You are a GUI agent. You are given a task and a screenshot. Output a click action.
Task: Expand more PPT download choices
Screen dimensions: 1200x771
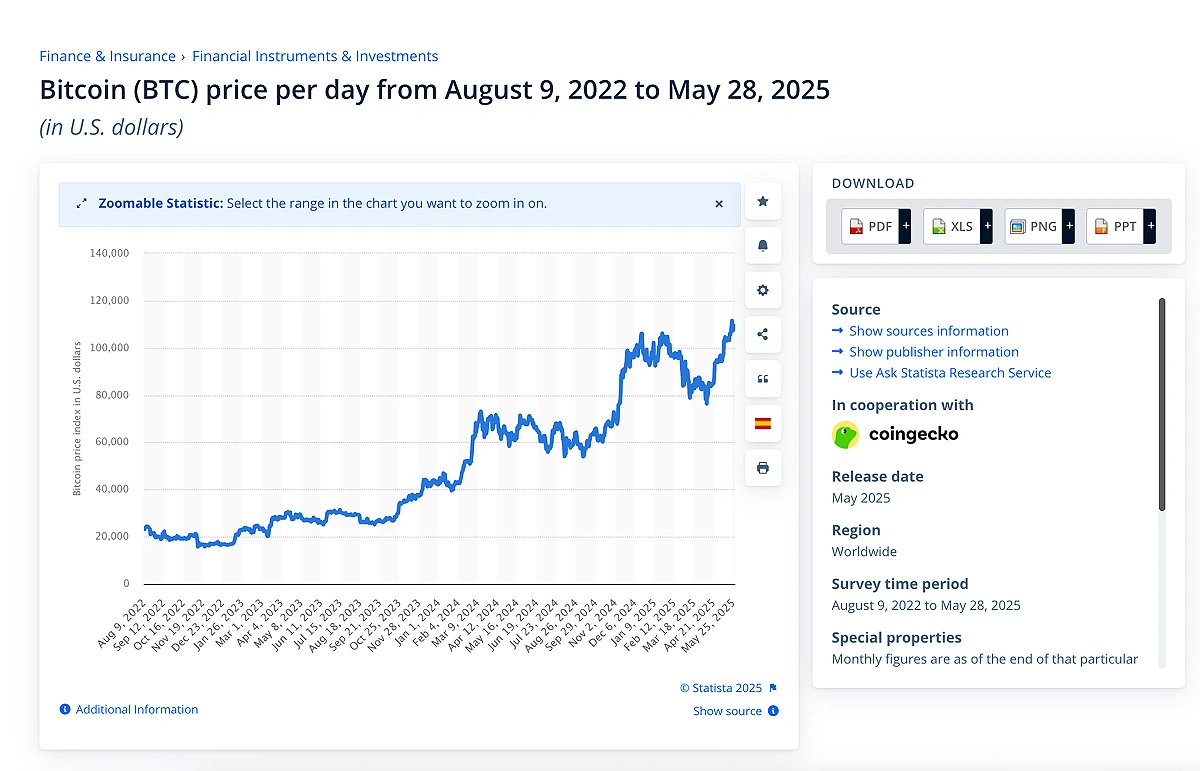(1150, 226)
